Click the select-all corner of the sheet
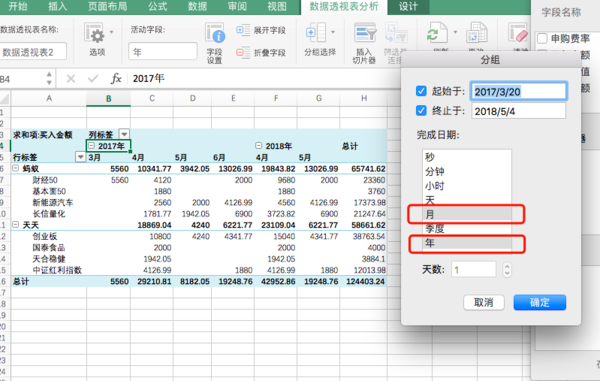600x381 pixels. click(5, 99)
